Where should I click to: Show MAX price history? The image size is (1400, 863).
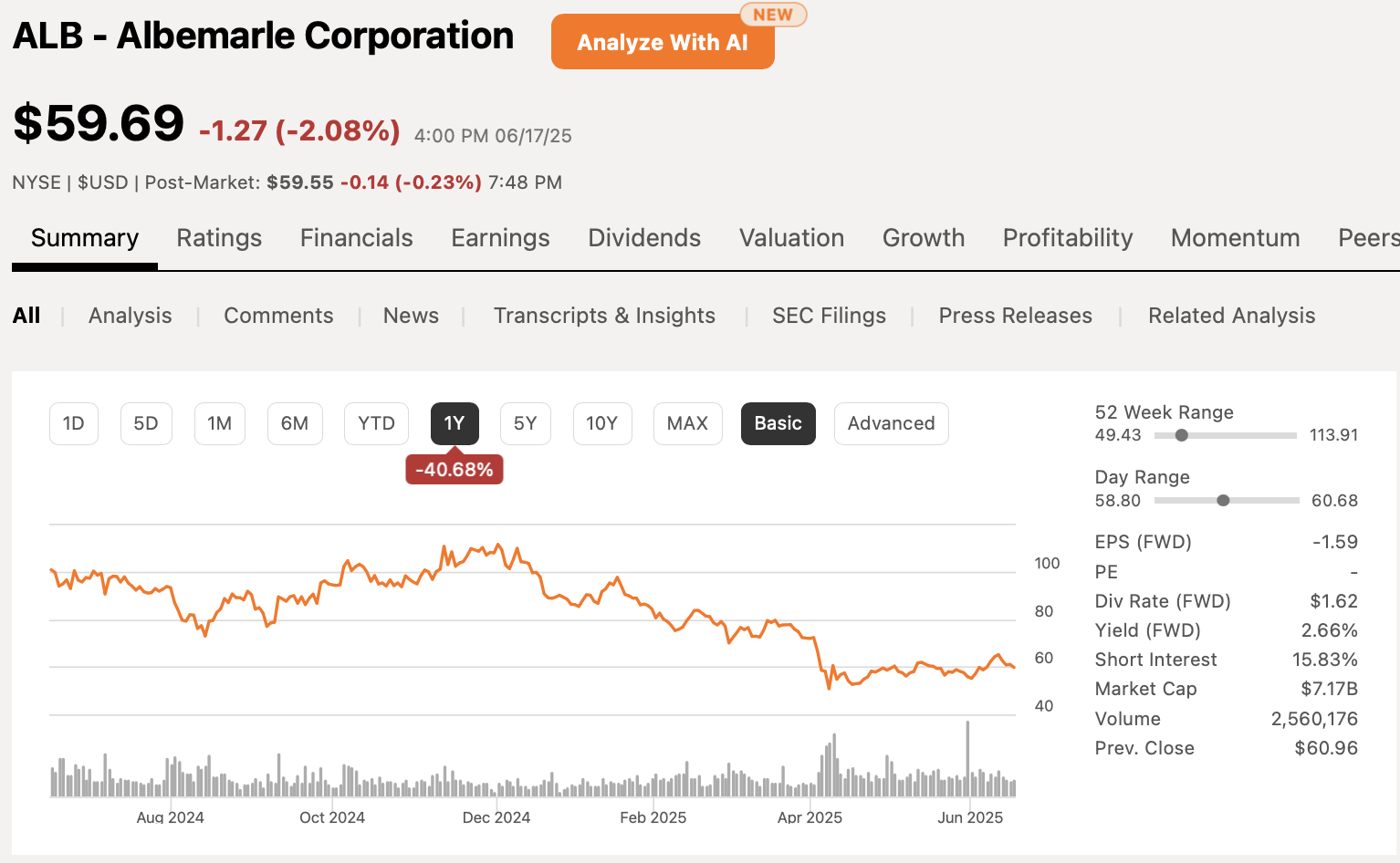point(687,423)
